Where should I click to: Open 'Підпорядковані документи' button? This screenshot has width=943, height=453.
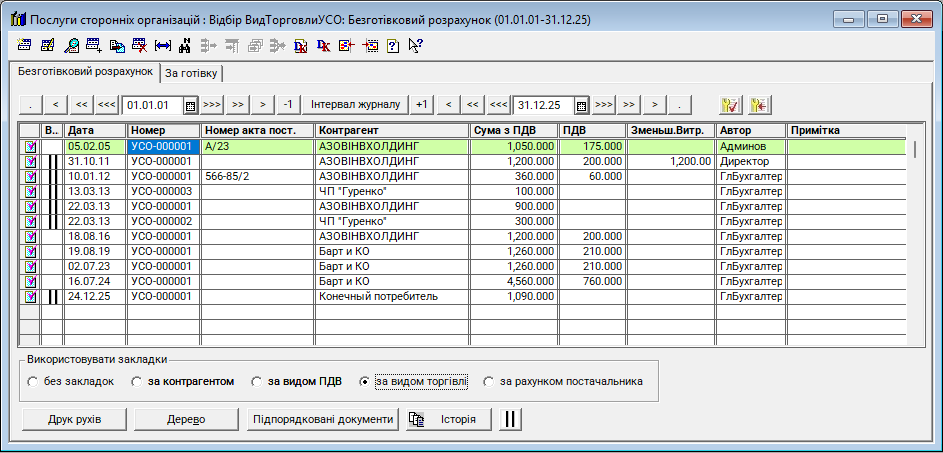(x=322, y=419)
